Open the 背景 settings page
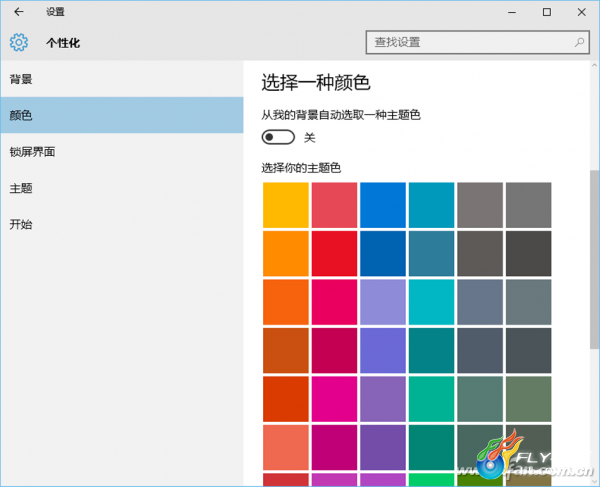Viewport: 600px width, 487px height. click(122, 79)
